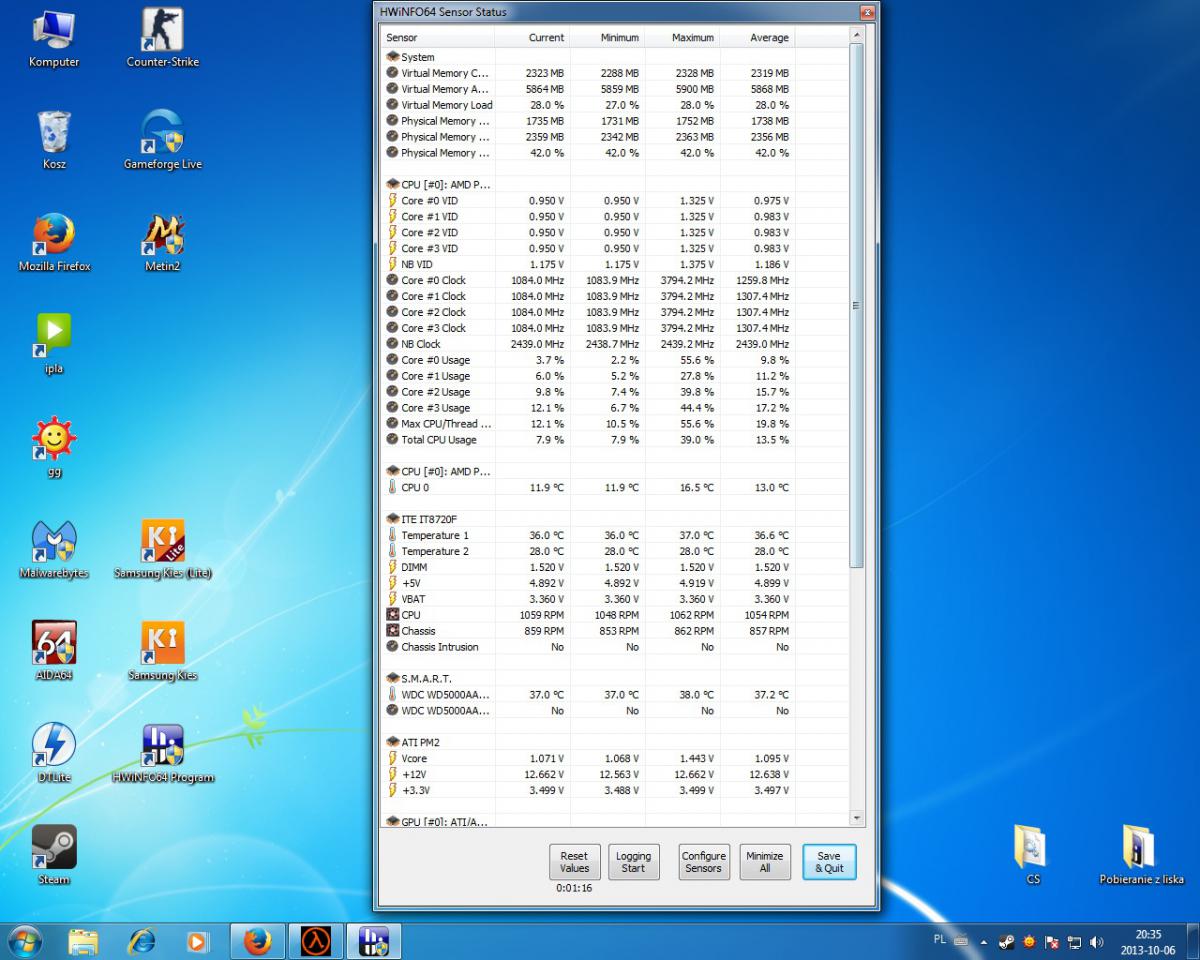The width and height of the screenshot is (1200, 960).
Task: Select the DTLite desktop shortcut
Action: pyautogui.click(x=54, y=753)
